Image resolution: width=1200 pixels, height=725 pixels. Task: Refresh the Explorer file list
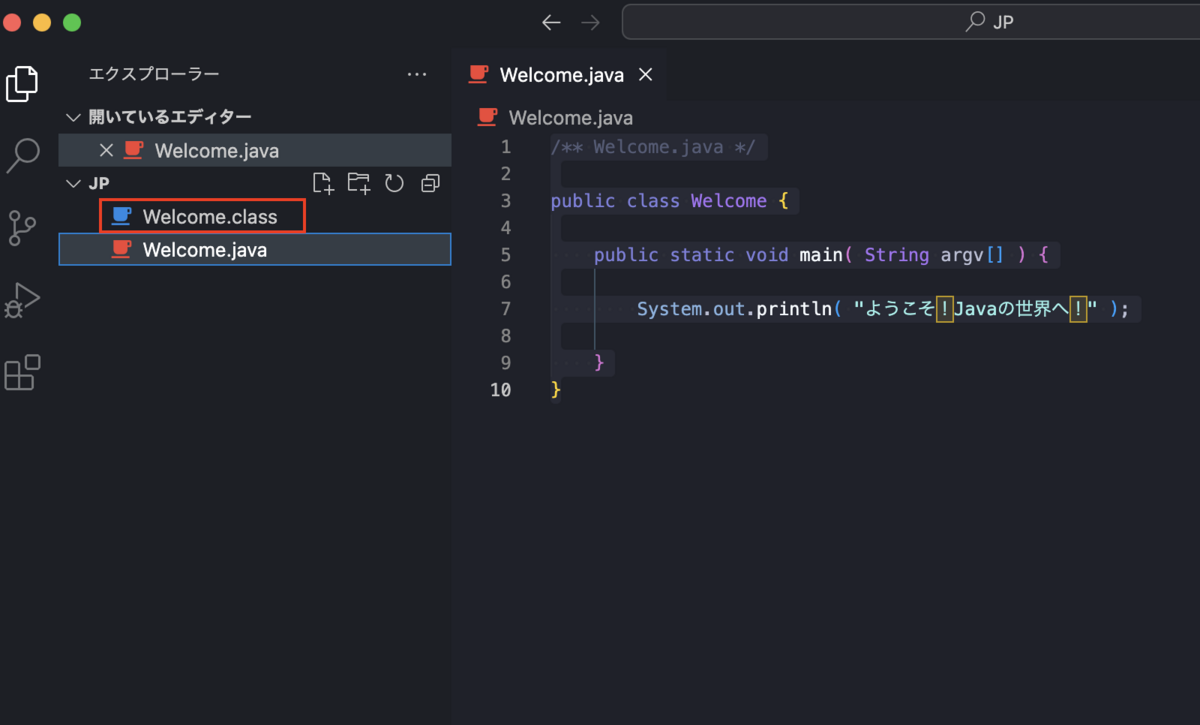[x=394, y=183]
